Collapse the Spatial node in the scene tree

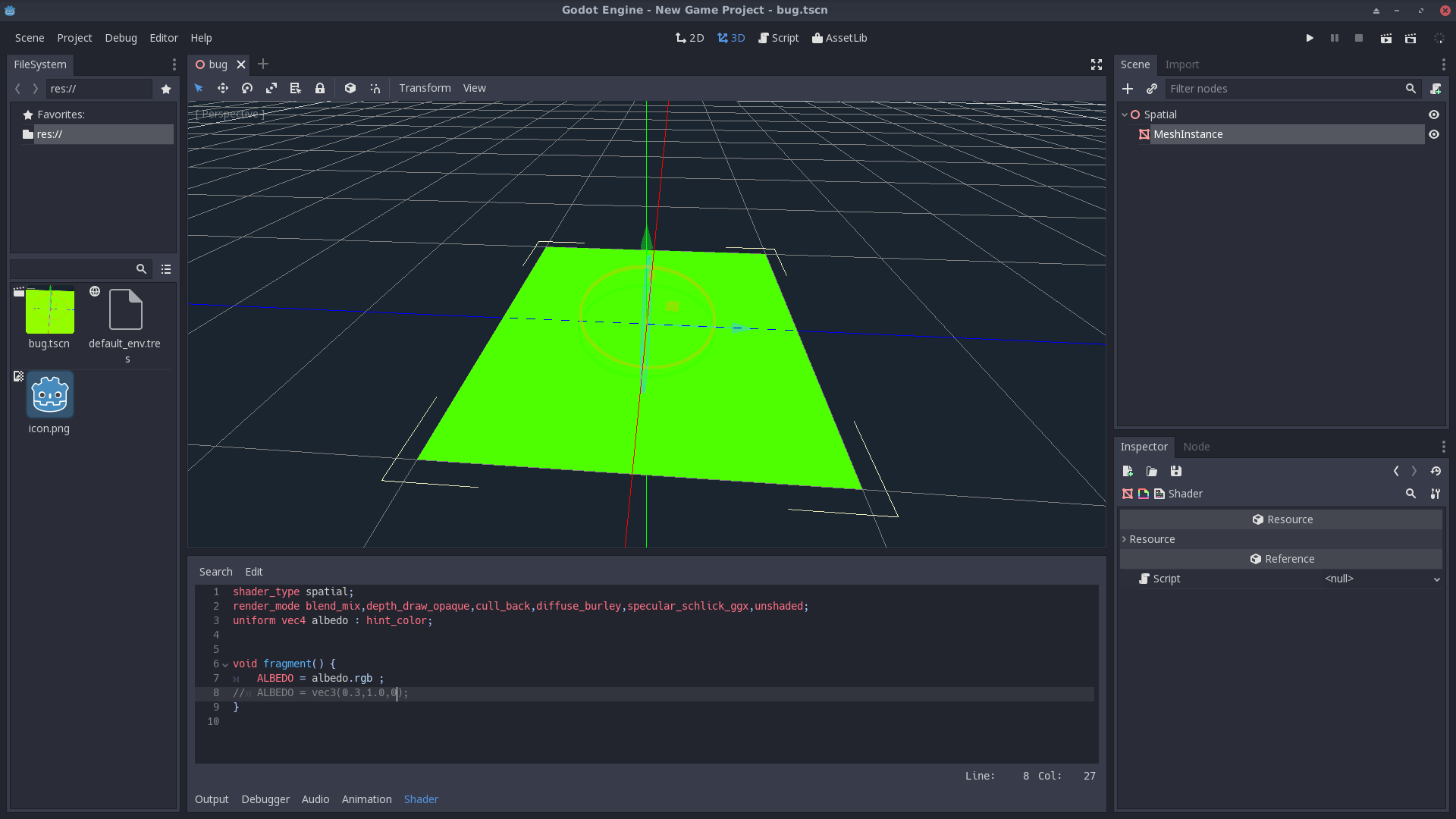pyautogui.click(x=1125, y=114)
